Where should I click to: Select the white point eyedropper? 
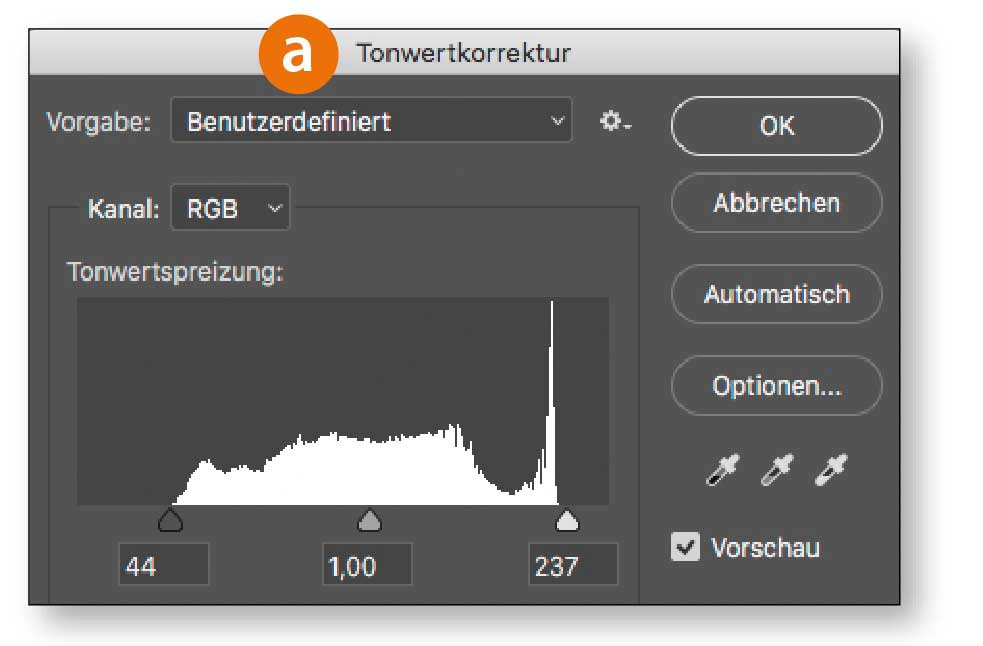coord(832,468)
